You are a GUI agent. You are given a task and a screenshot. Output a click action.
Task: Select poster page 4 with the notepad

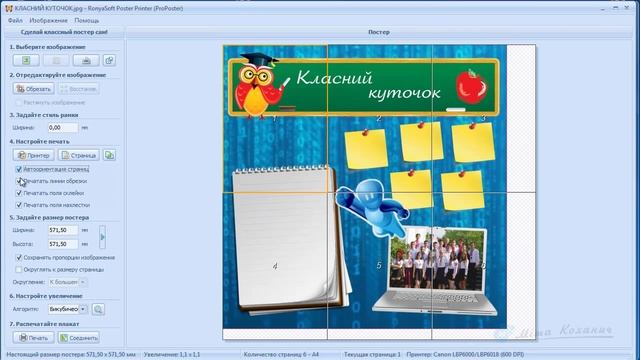[275, 266]
